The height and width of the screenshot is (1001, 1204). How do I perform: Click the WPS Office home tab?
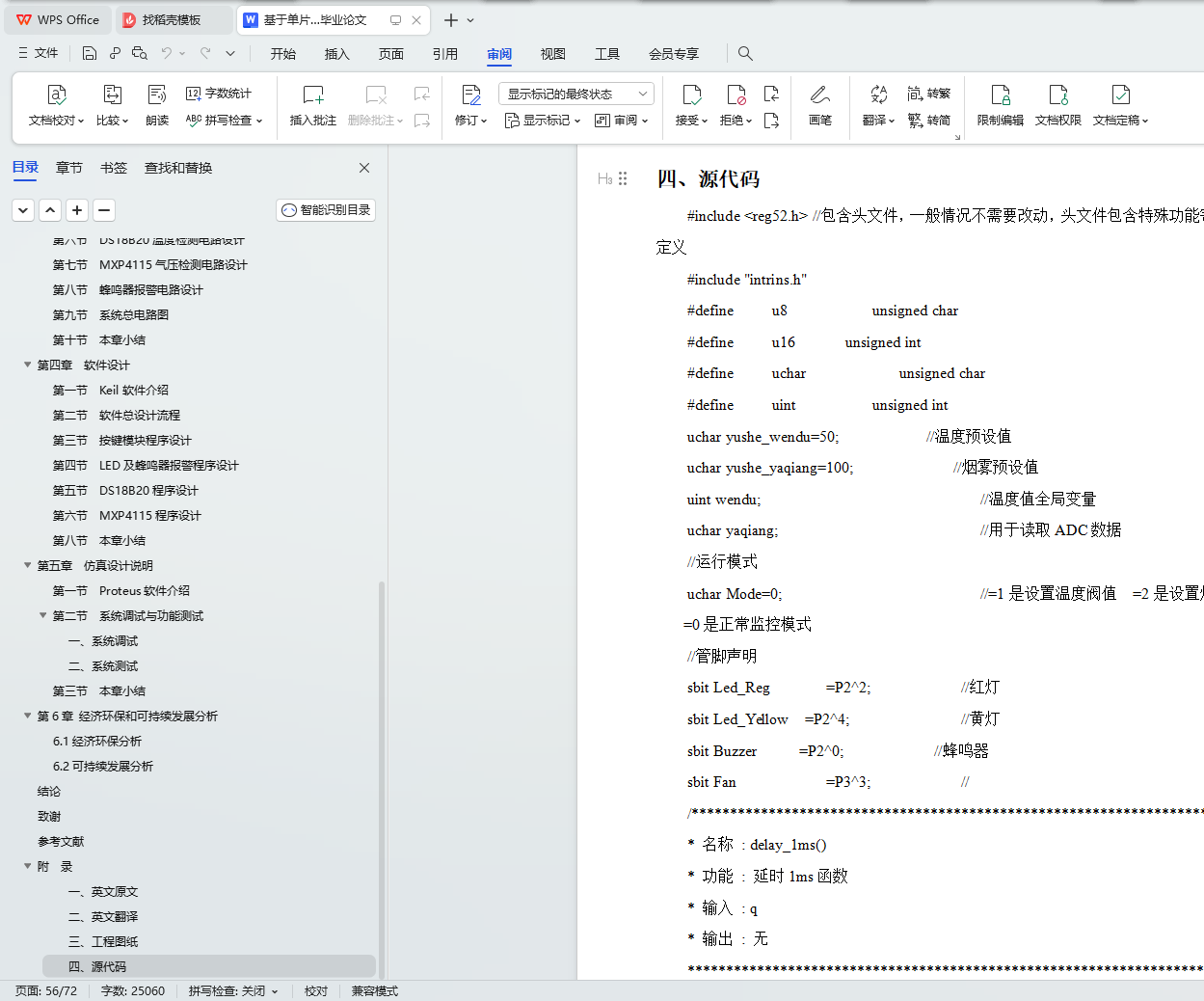coord(59,19)
